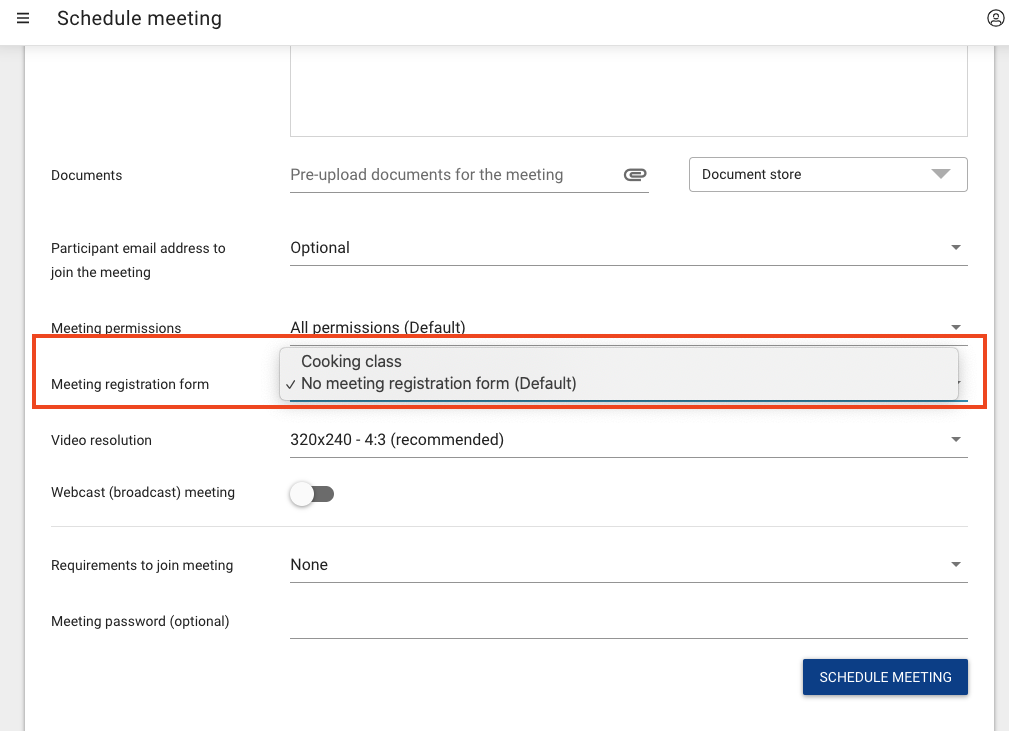Click the SCHEDULE MEETING button

pos(885,677)
